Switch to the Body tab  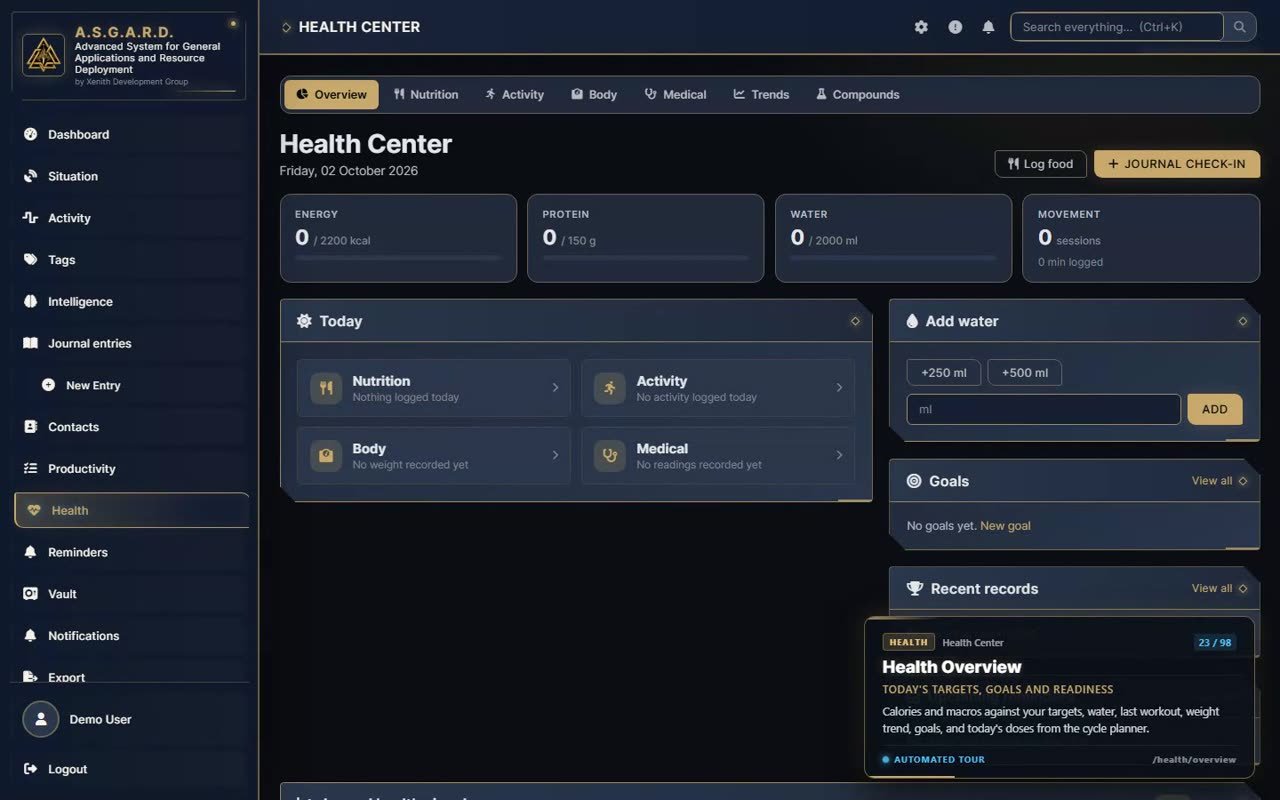pos(594,95)
